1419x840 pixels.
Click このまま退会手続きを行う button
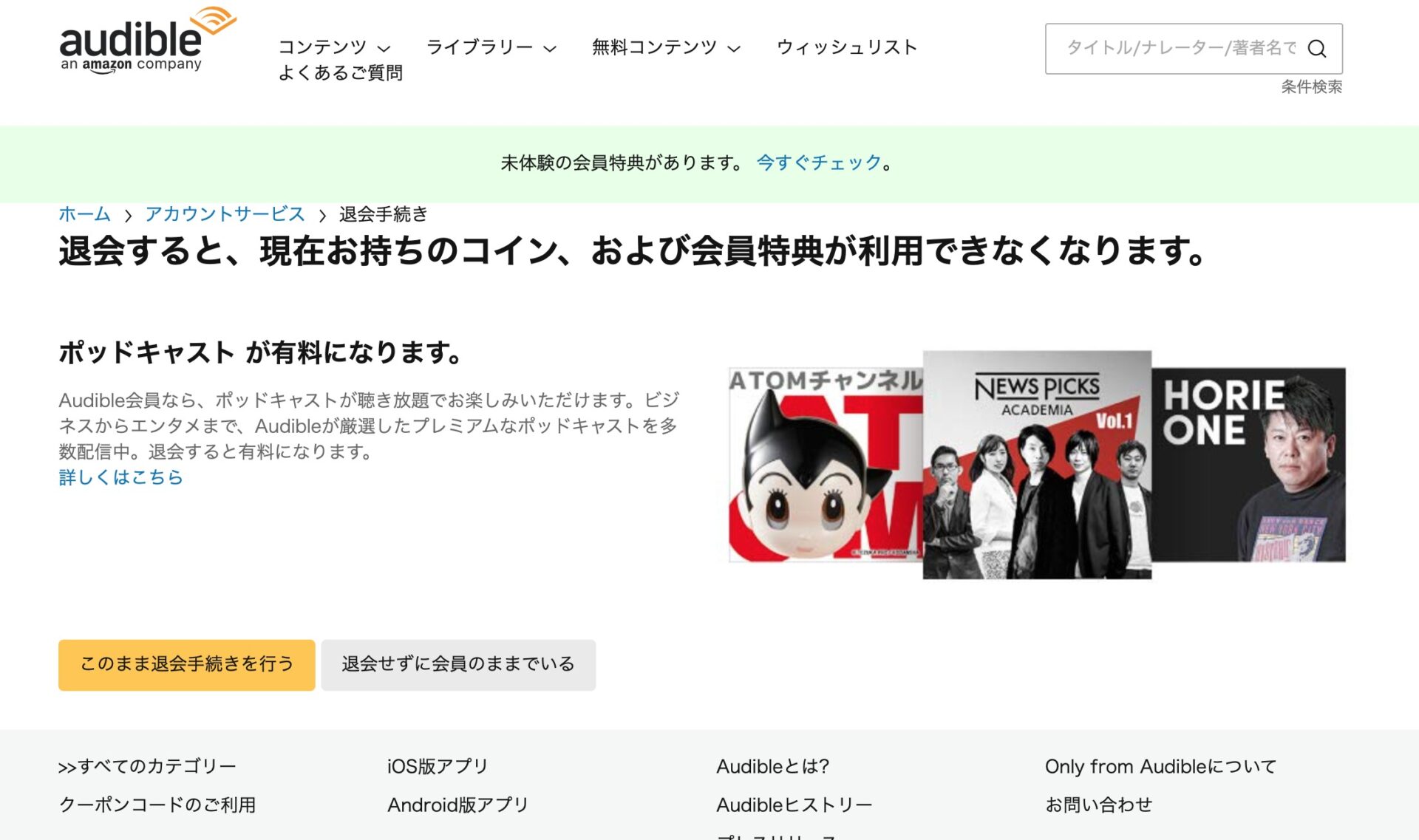click(x=187, y=665)
